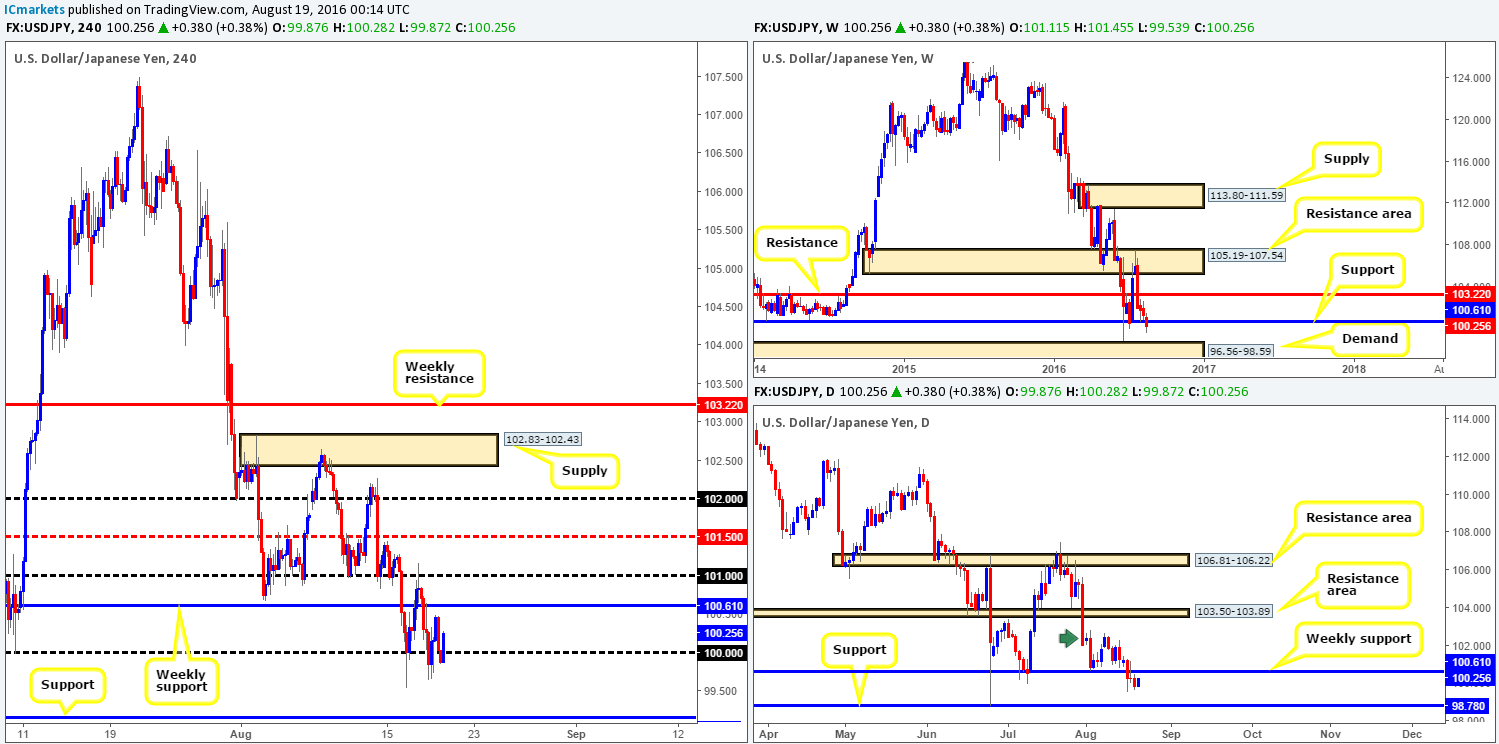Viewport: 1499px width, 744px height.
Task: Click the Oct label on the daily time axis
Action: (1250, 733)
